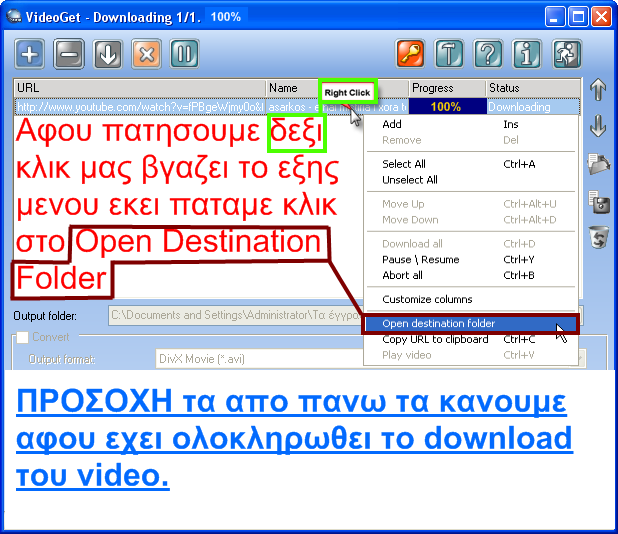Click the 100% progress bar cell
Viewport: 618px width, 534px height.
(447, 107)
